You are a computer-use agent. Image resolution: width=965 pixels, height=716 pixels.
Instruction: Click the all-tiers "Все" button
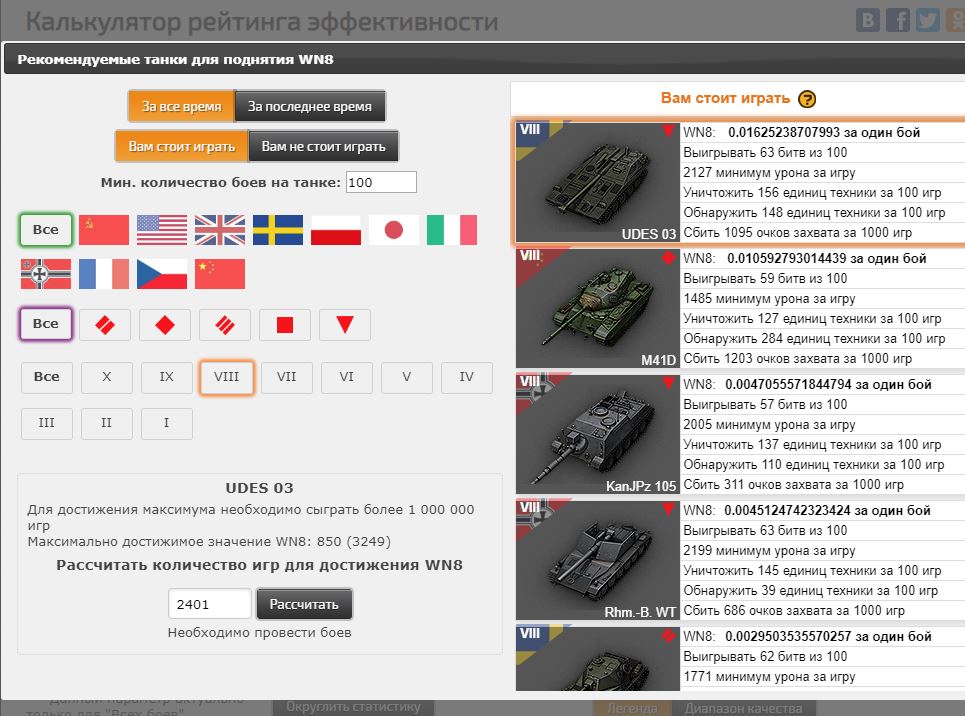pyautogui.click(x=46, y=377)
